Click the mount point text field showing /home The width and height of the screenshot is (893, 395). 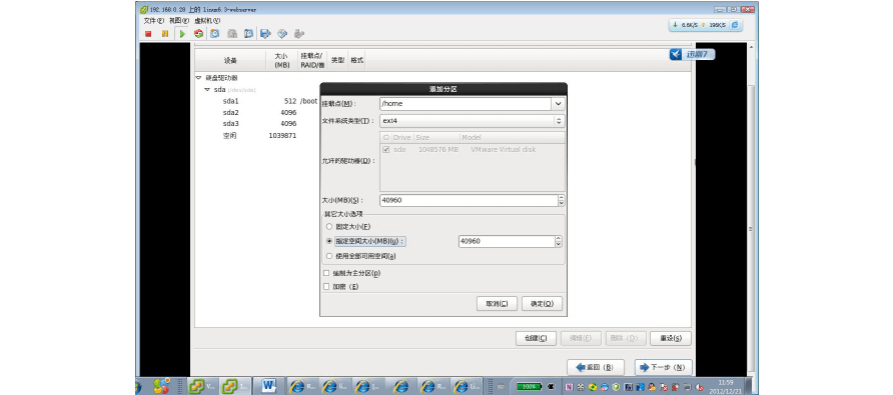pos(465,104)
